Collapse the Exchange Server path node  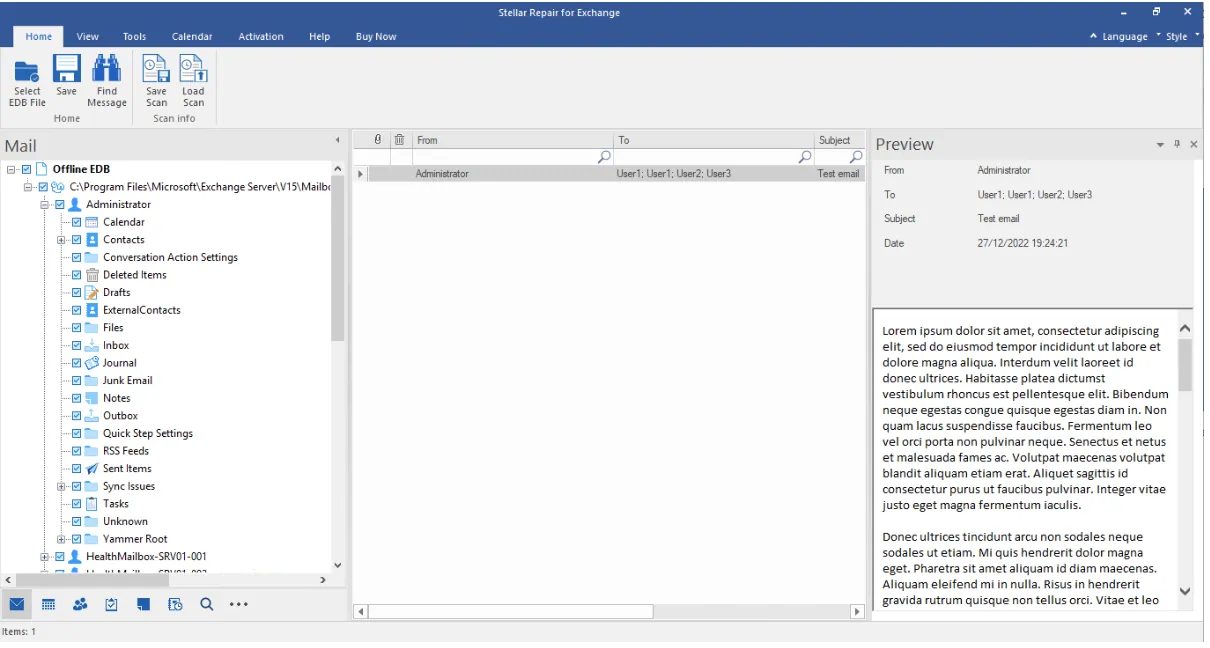pyautogui.click(x=28, y=187)
